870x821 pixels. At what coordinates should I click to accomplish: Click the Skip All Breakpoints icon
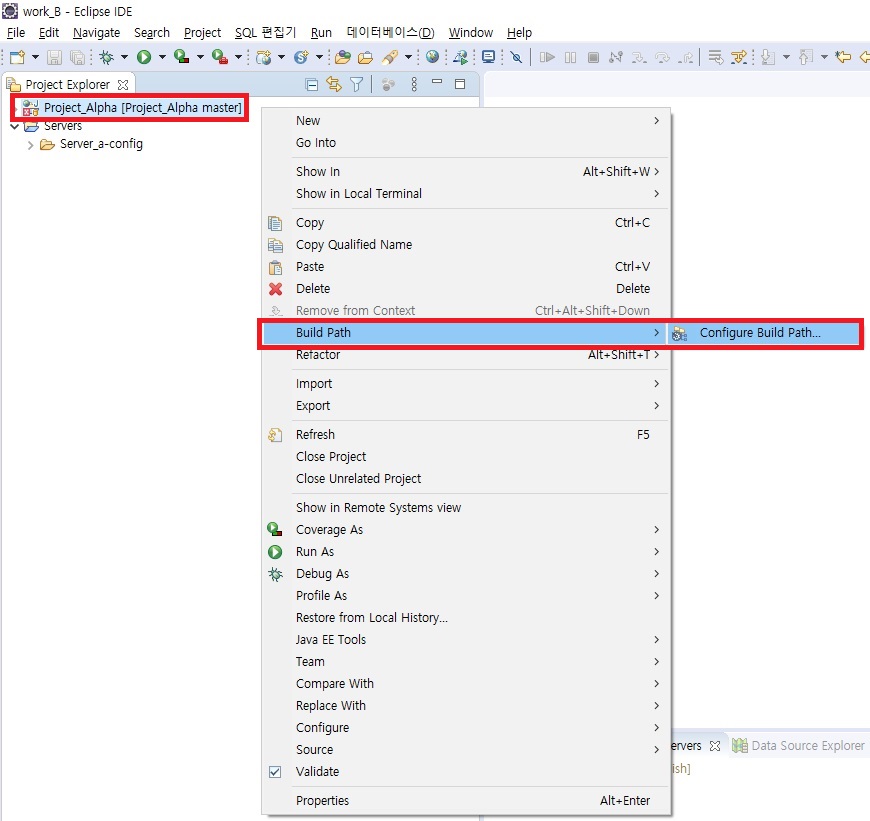[516, 57]
